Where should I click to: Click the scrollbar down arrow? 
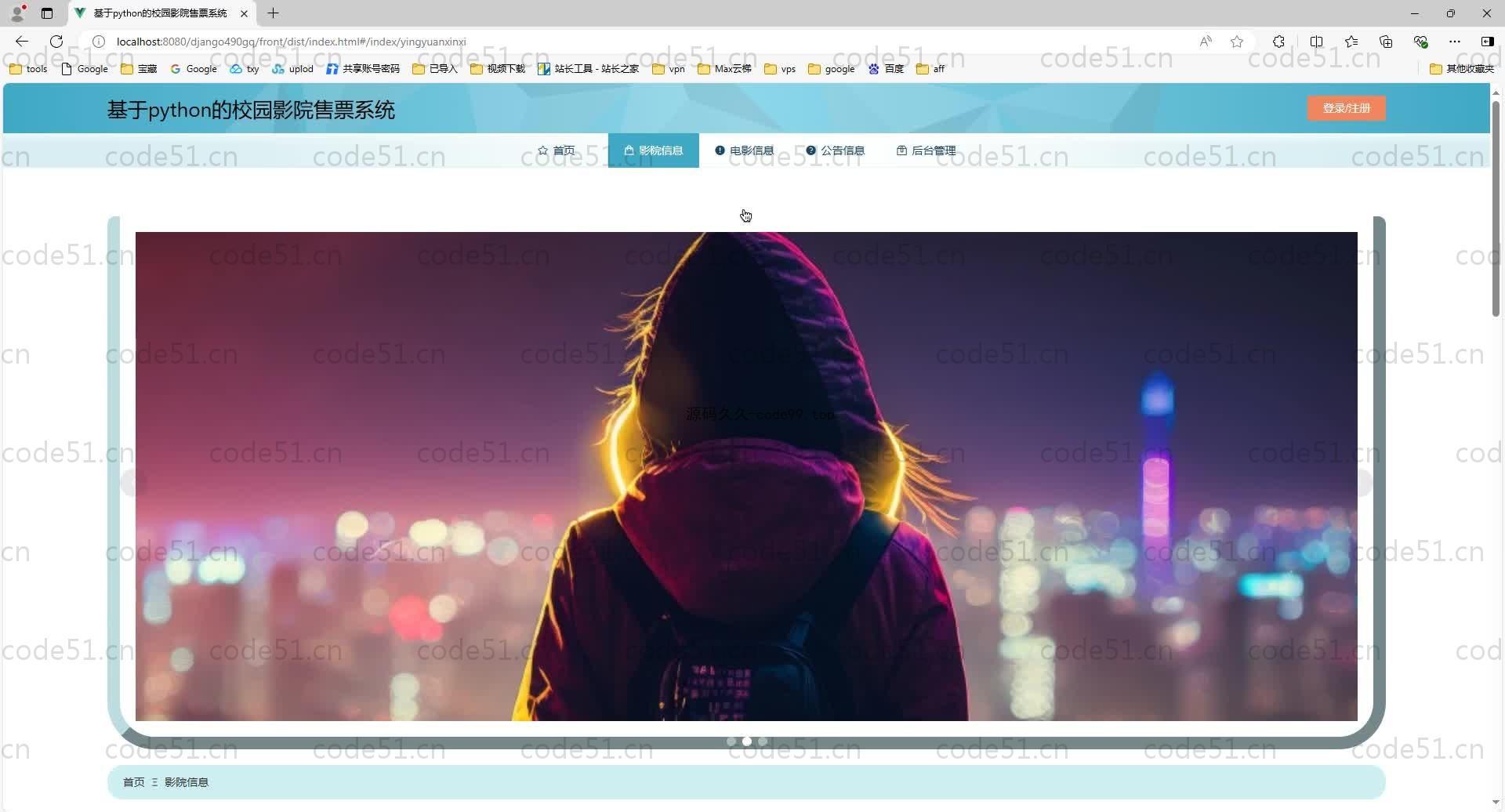click(x=1496, y=802)
